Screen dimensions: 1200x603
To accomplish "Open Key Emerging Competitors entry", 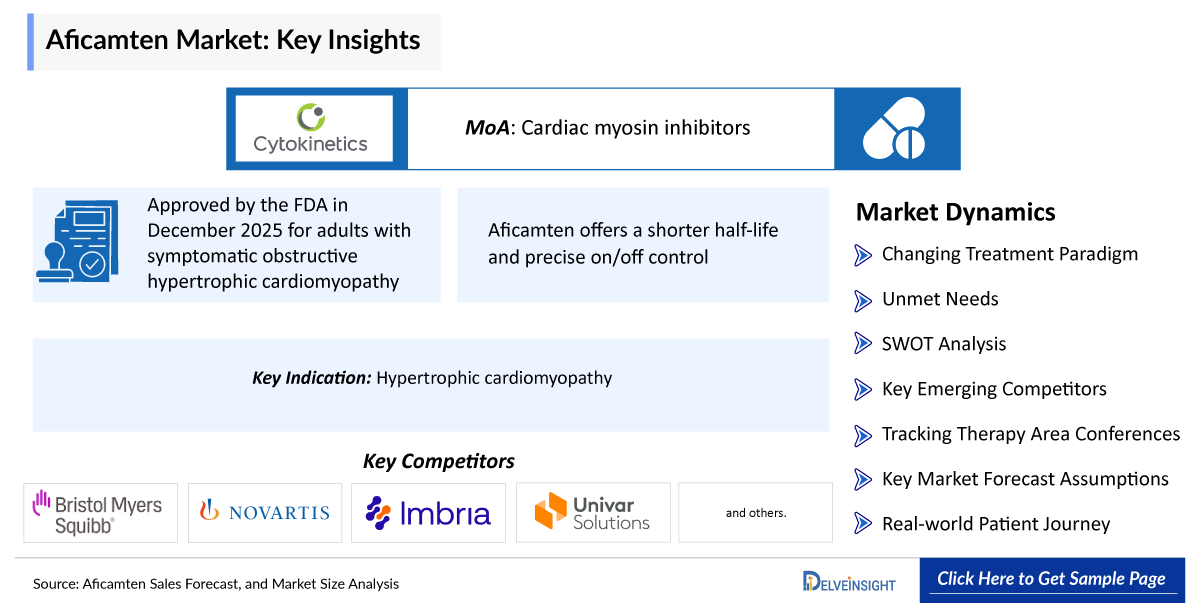I will pos(993,389).
